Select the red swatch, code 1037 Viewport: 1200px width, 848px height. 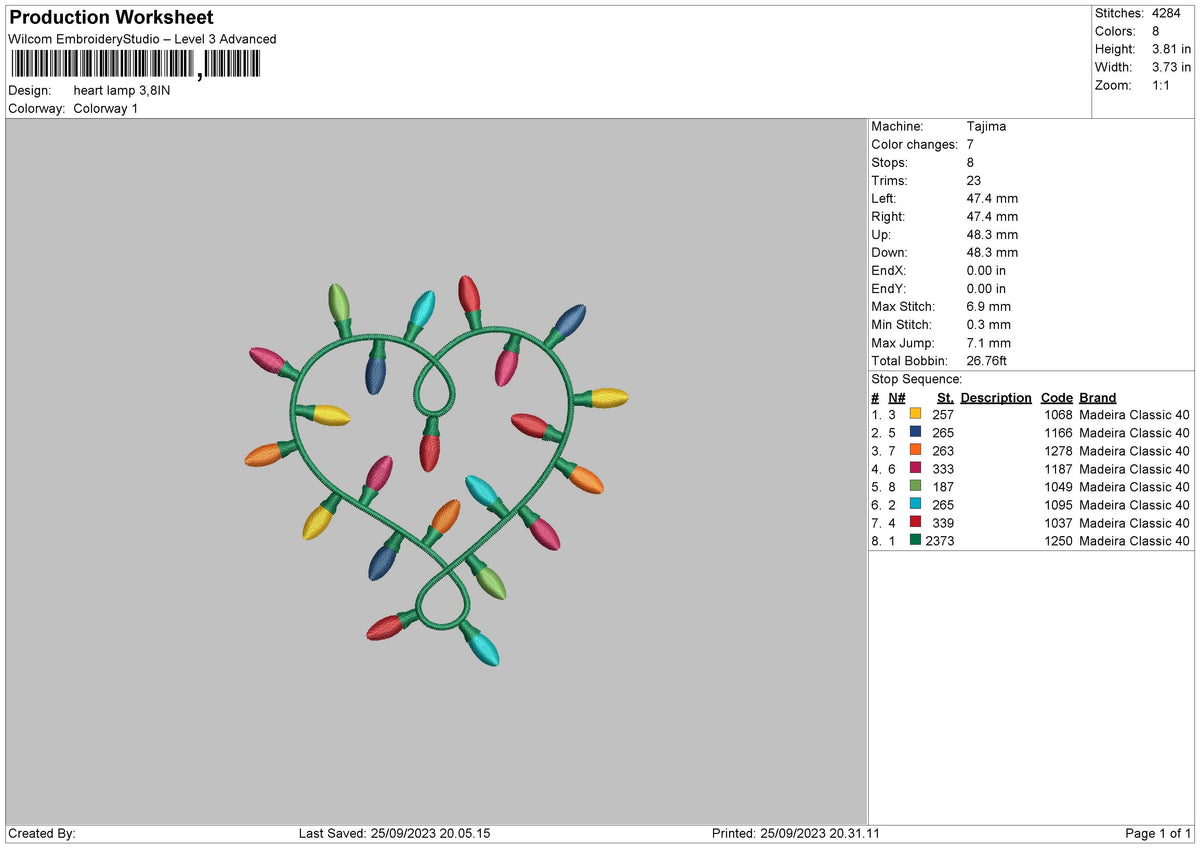[x=915, y=523]
